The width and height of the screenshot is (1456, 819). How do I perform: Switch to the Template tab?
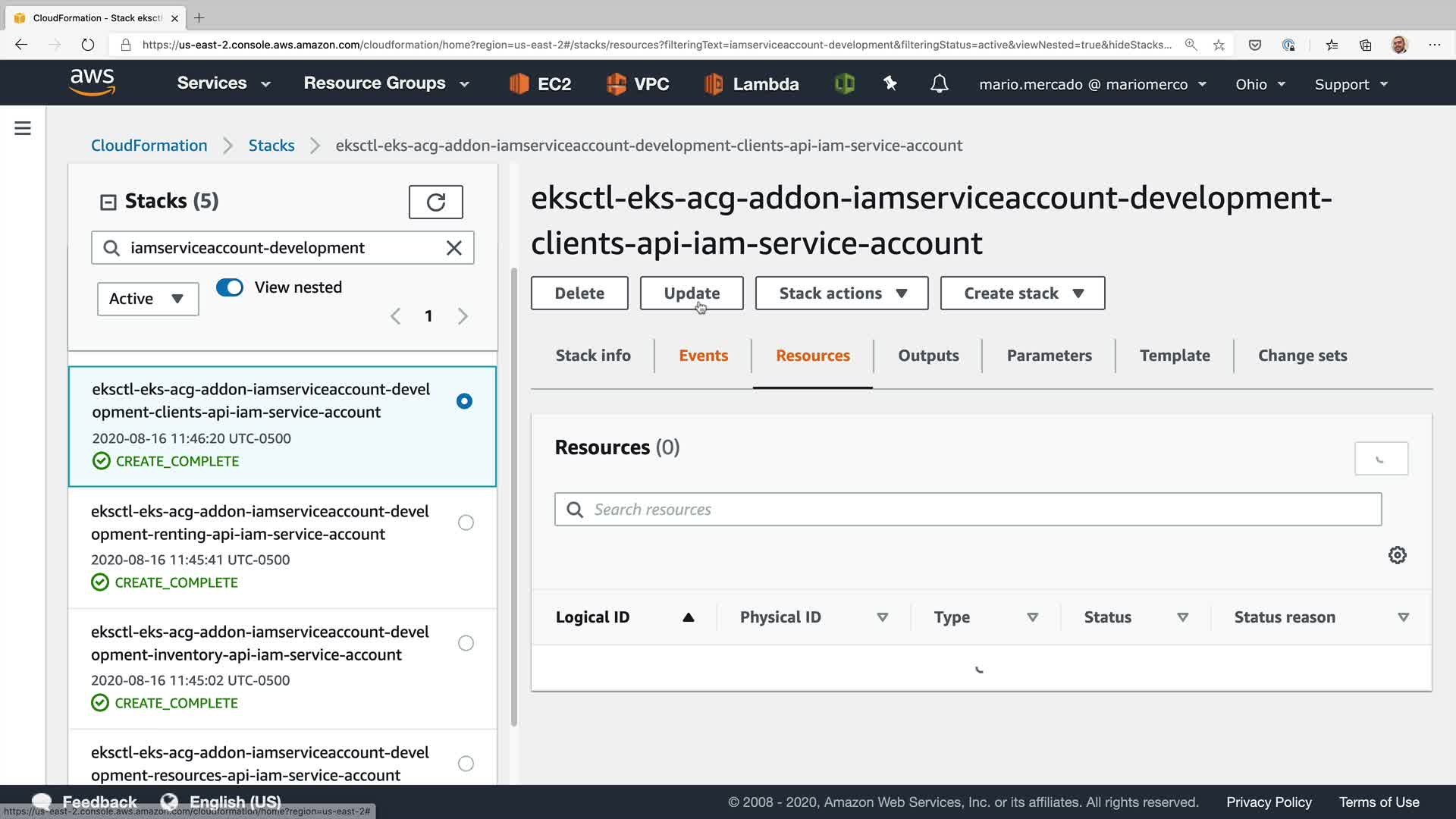tap(1174, 356)
